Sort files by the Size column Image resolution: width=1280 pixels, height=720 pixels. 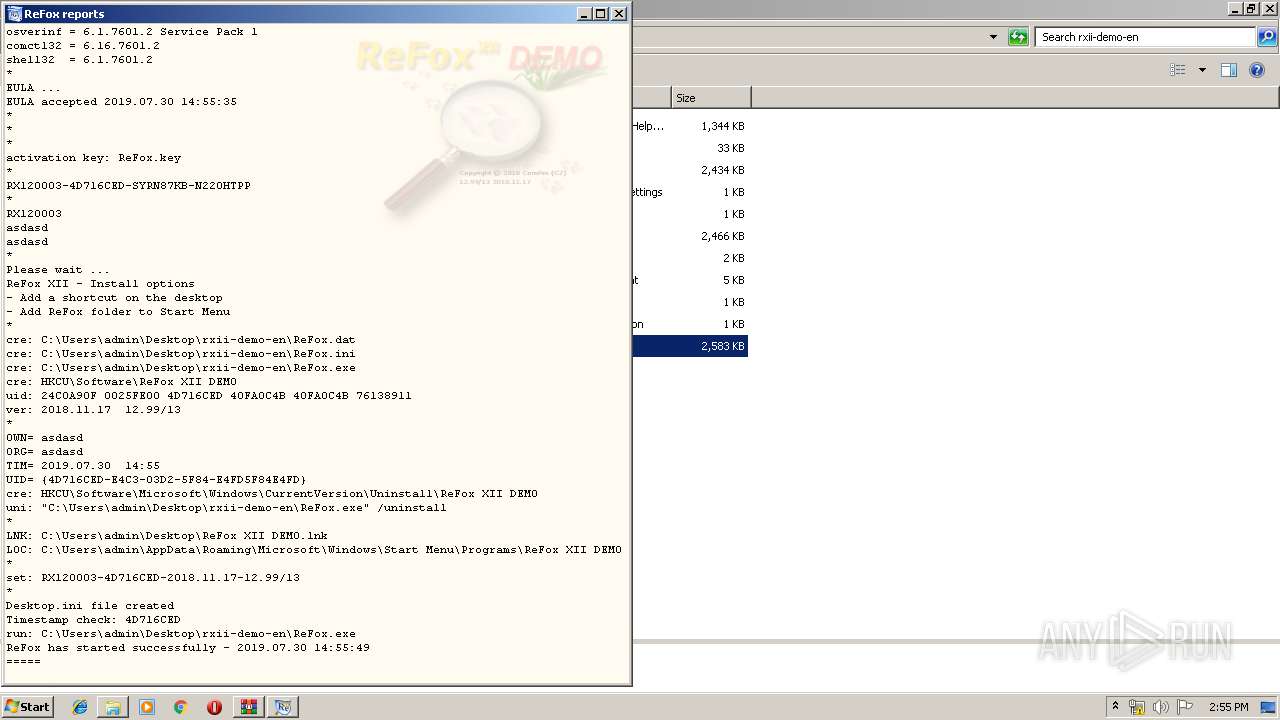click(x=711, y=98)
